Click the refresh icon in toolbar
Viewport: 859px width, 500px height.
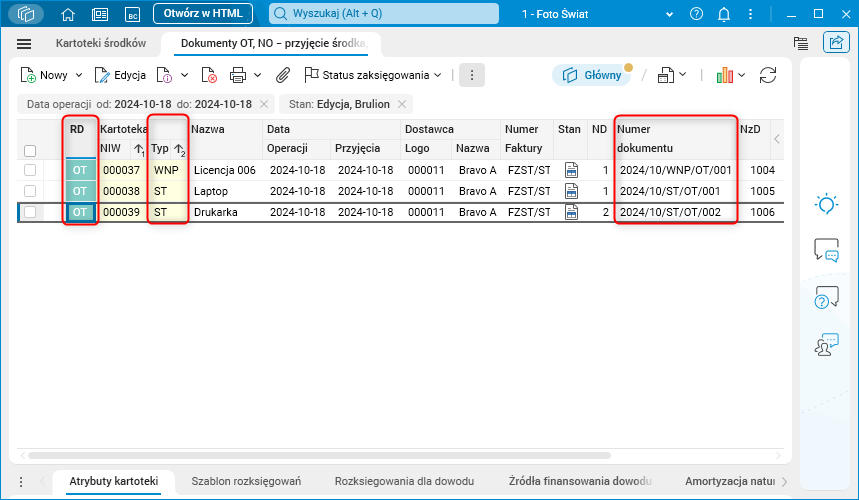pyautogui.click(x=768, y=75)
